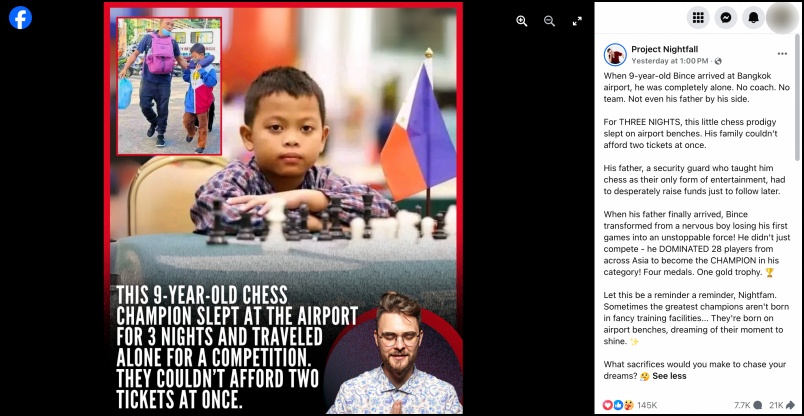Image resolution: width=804 pixels, height=416 pixels.
Task: Open the post options three-dot menu
Action: click(x=782, y=54)
